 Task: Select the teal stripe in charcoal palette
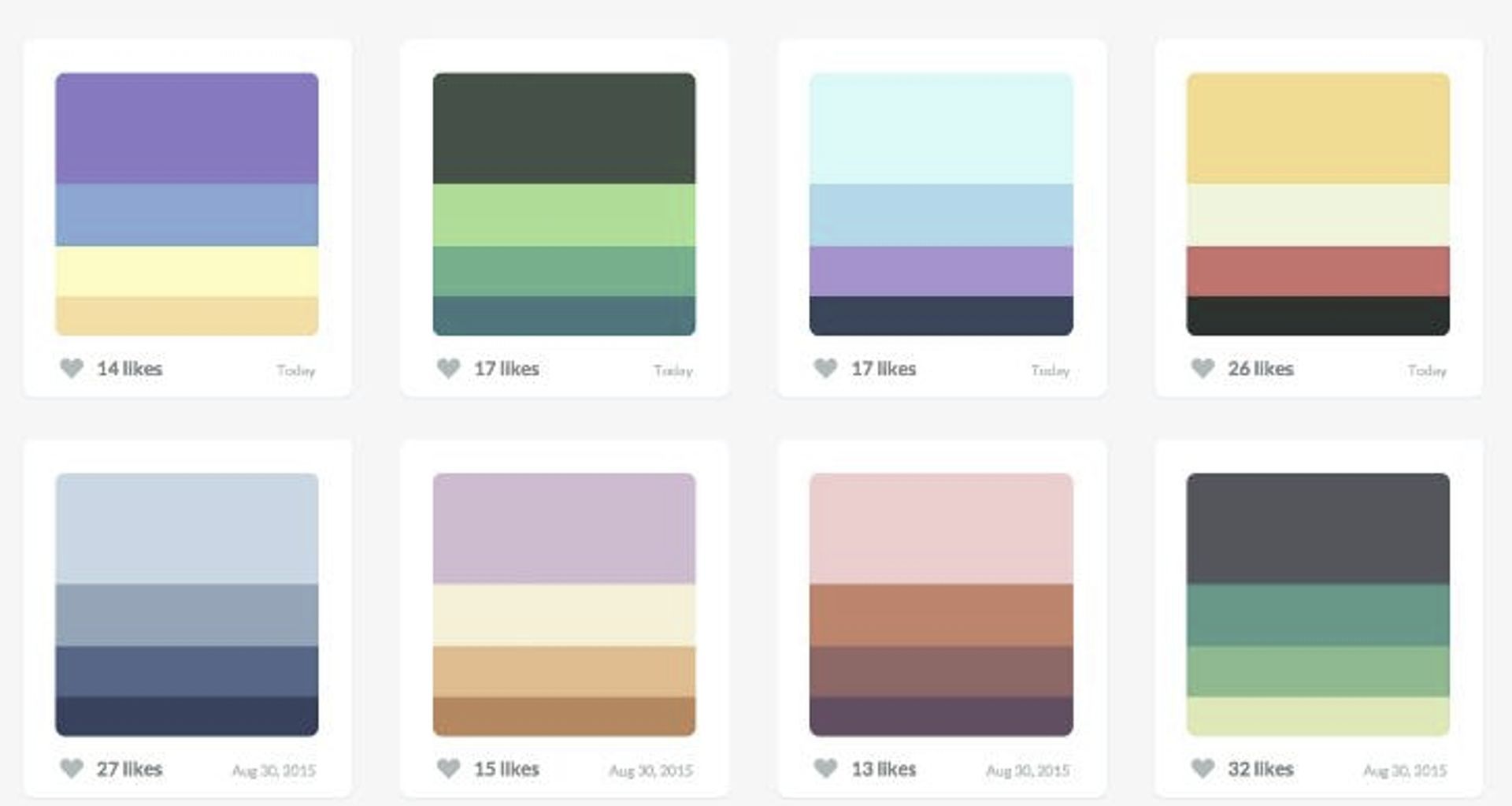[x=1318, y=615]
